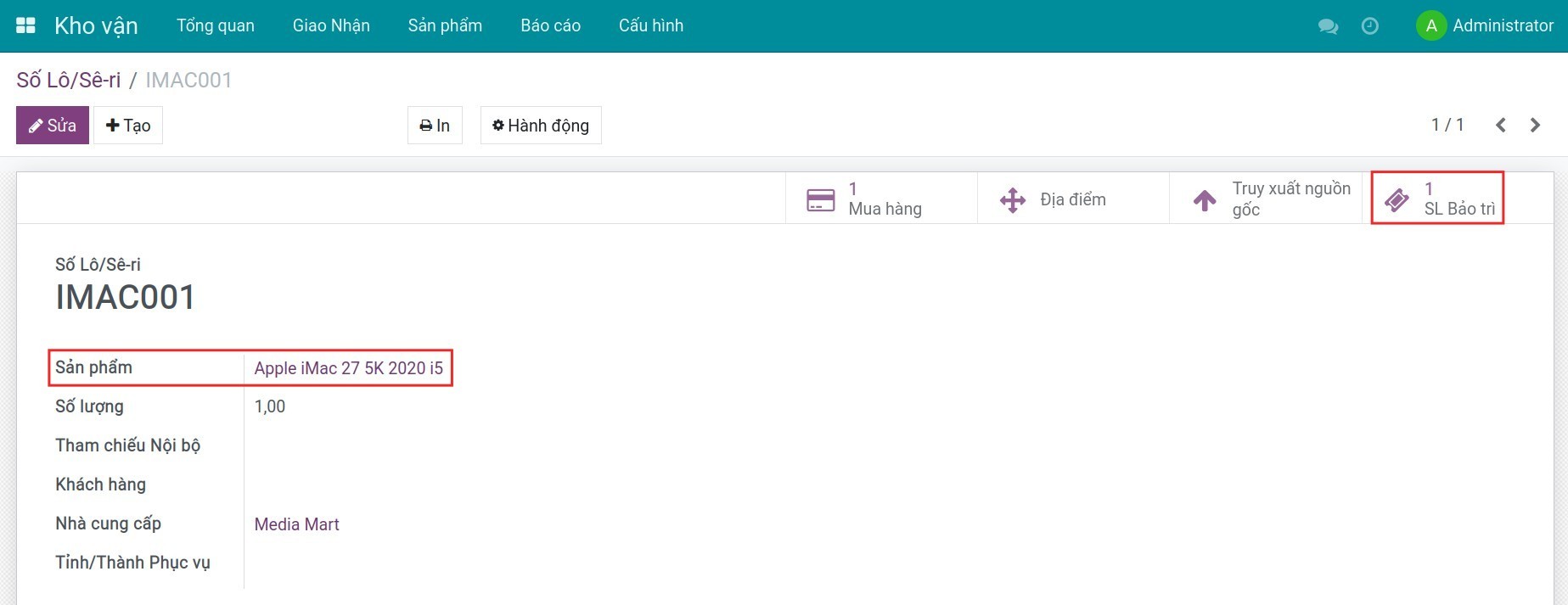Screen dimensions: 1568x605
Task: Open the activities clock icon
Action: point(1369,26)
